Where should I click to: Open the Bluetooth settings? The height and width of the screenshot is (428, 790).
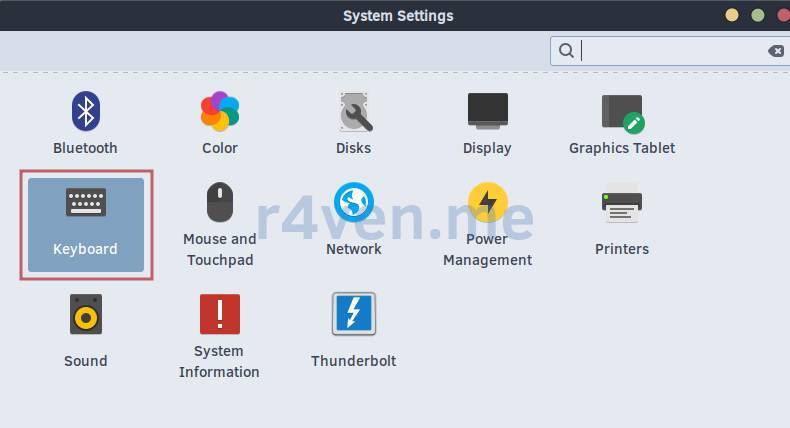[x=85, y=122]
